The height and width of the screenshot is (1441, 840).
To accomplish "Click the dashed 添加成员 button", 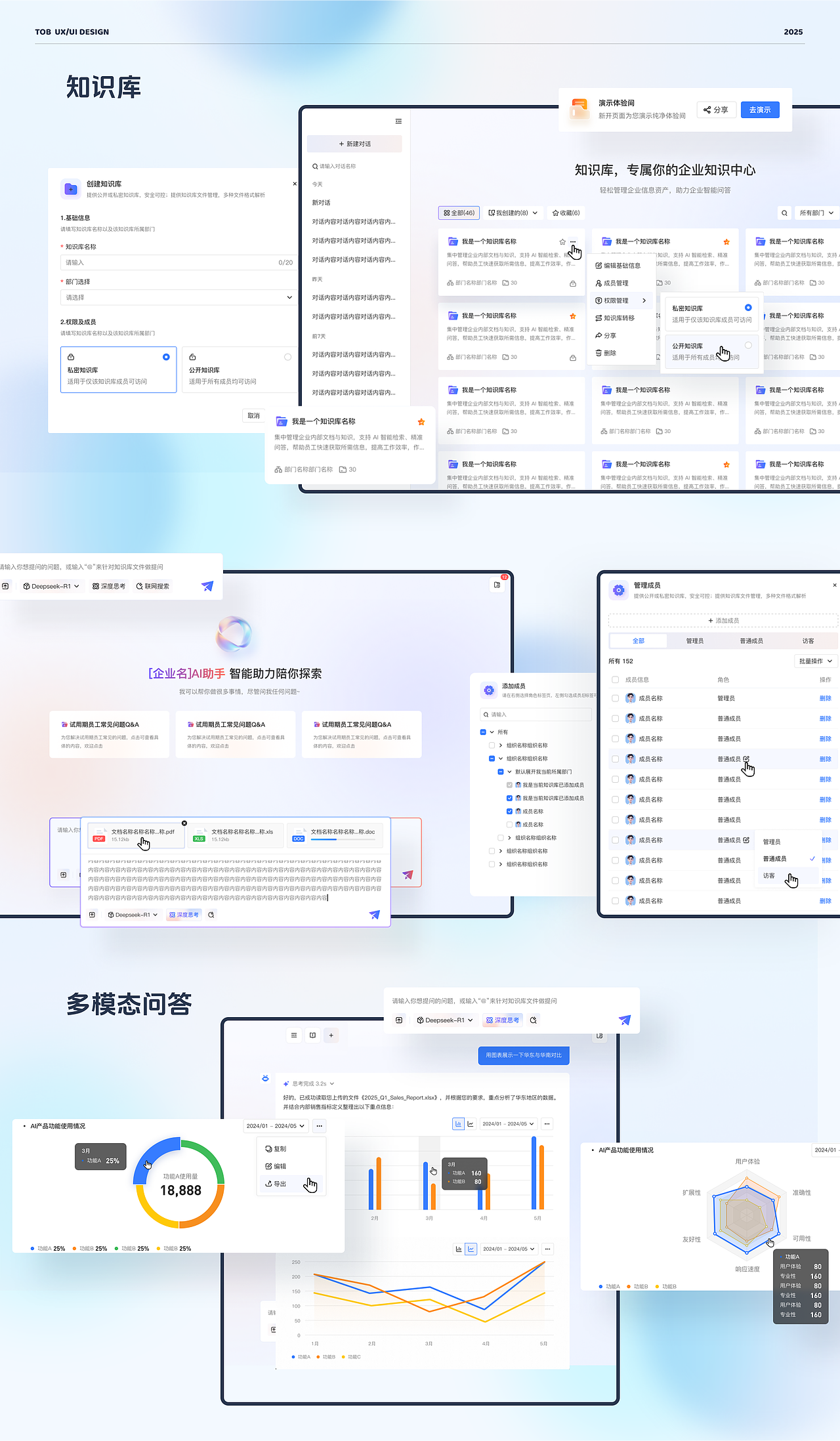I will pyautogui.click(x=723, y=621).
